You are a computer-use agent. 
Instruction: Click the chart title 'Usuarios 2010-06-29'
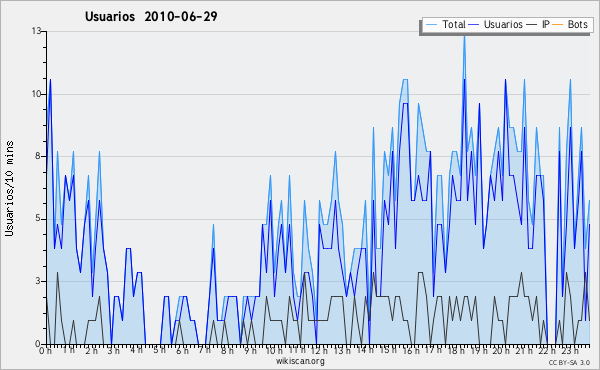click(x=151, y=16)
